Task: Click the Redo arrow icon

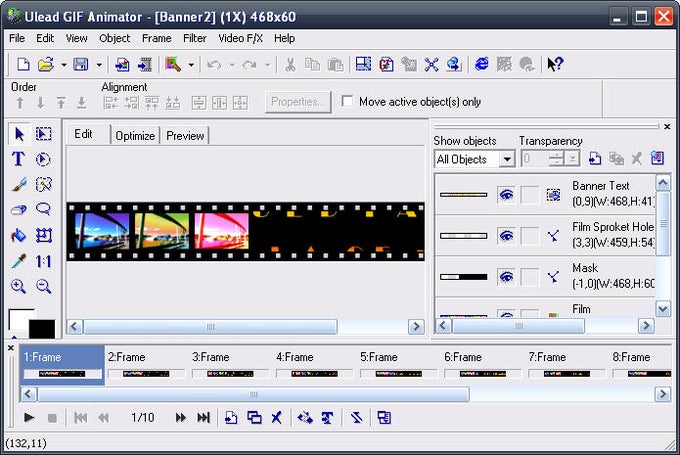Action: click(x=249, y=65)
